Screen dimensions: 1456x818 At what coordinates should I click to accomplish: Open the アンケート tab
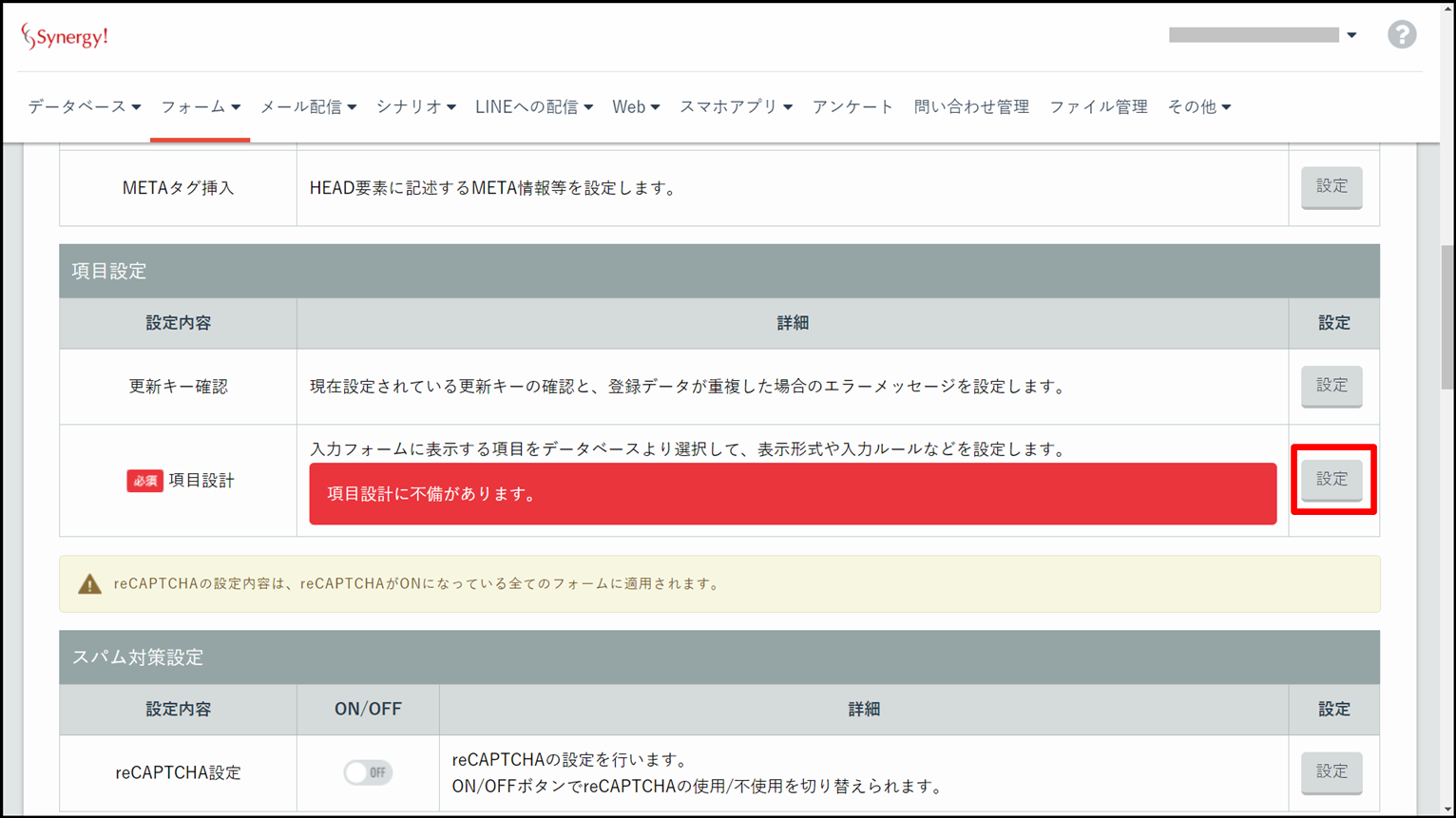coord(853,107)
